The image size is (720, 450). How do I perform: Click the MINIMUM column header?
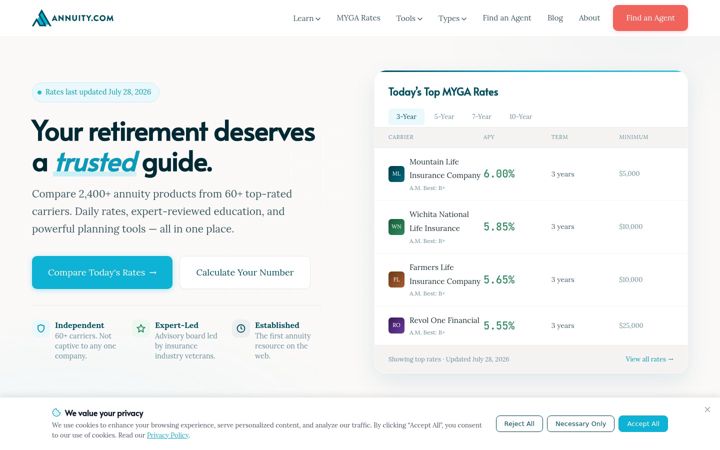(634, 137)
